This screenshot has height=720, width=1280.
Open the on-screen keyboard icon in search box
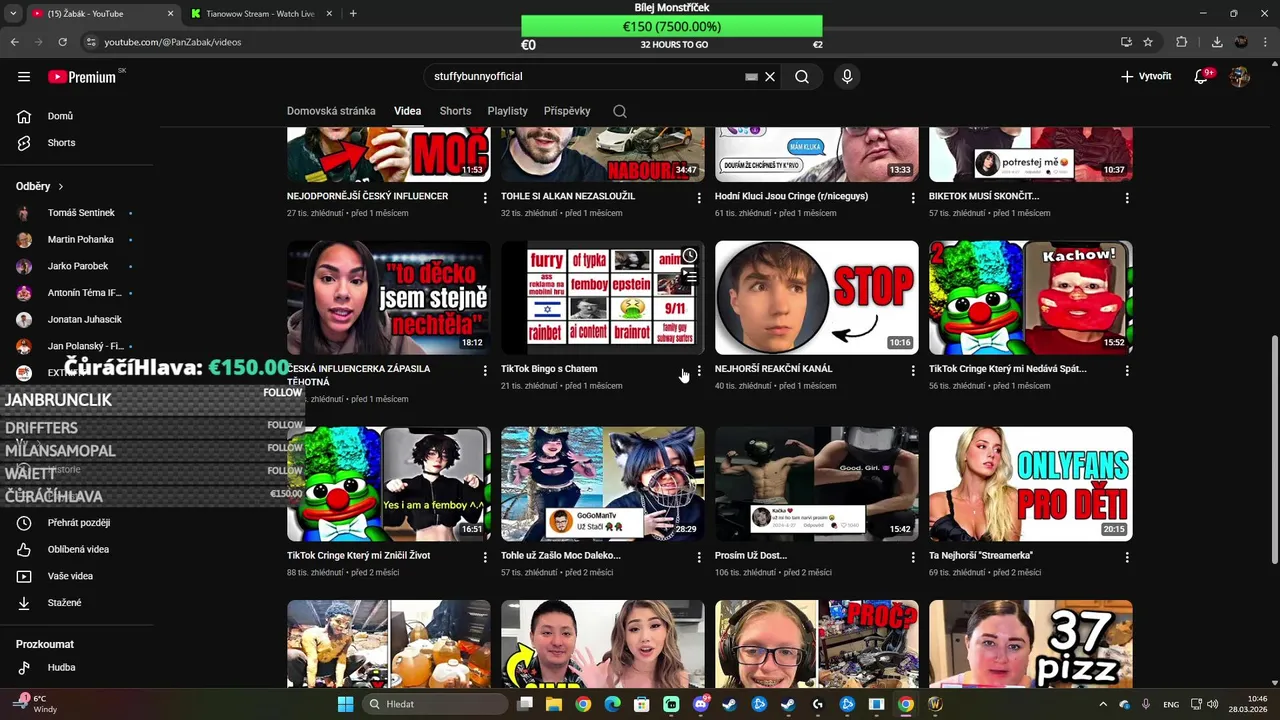click(x=751, y=77)
